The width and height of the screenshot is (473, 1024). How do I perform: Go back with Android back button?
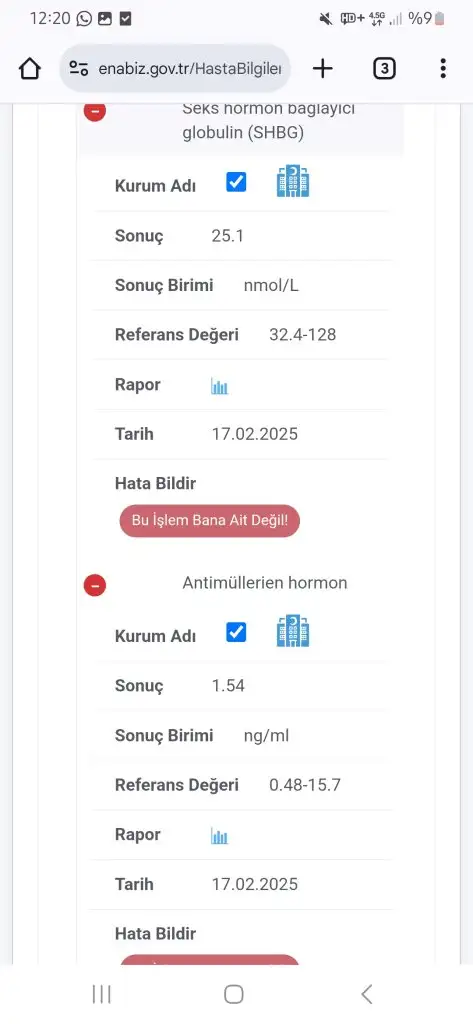pos(367,995)
